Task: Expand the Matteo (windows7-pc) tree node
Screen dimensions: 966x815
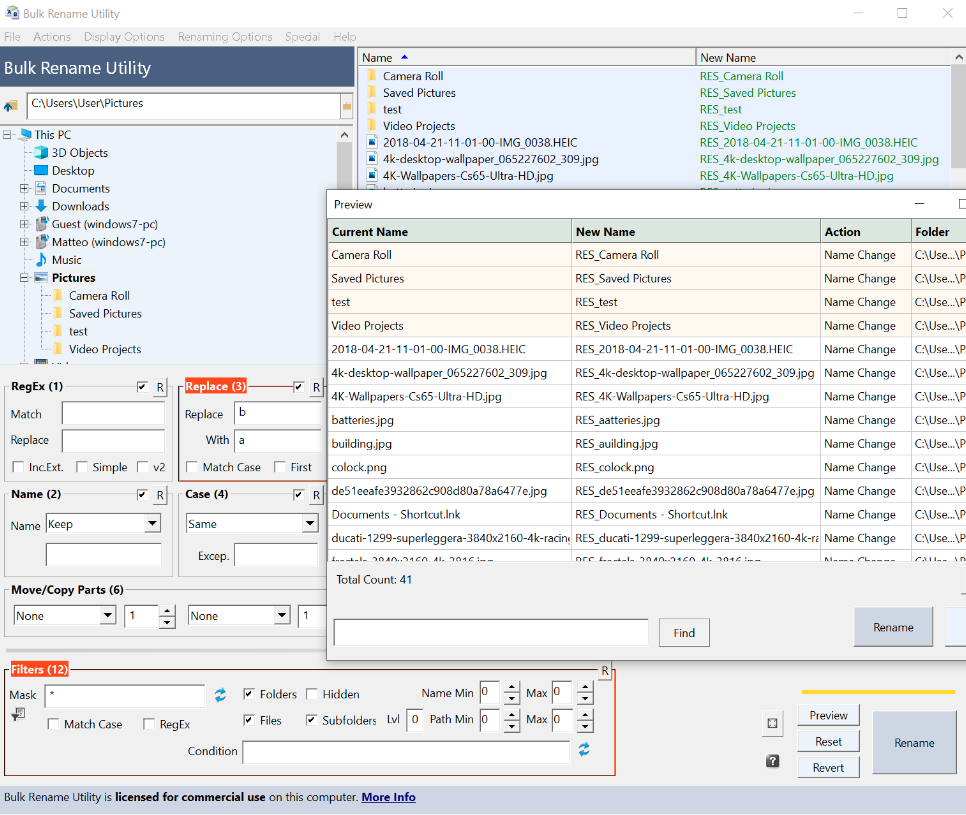Action: [25, 242]
